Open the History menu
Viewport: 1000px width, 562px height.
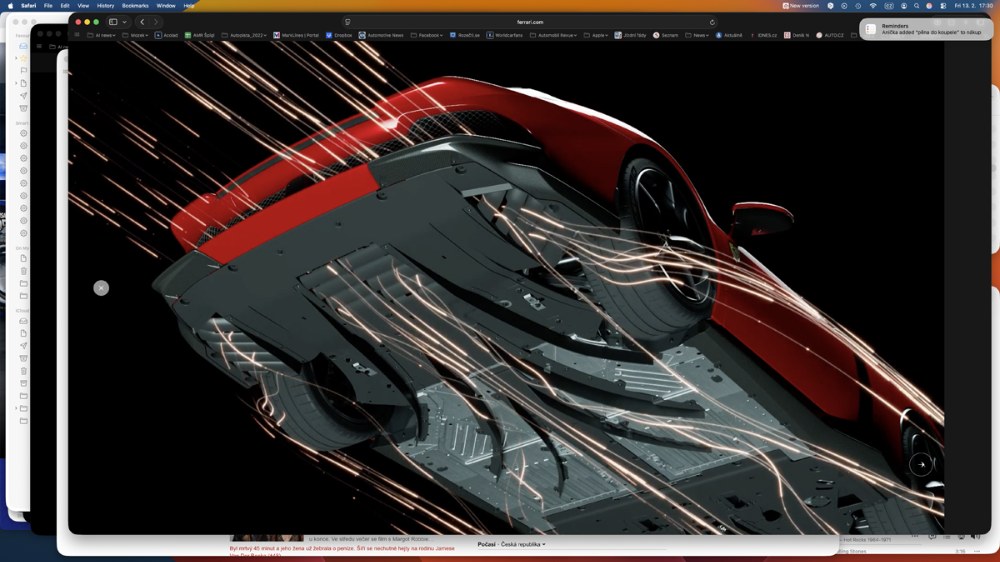[105, 5]
